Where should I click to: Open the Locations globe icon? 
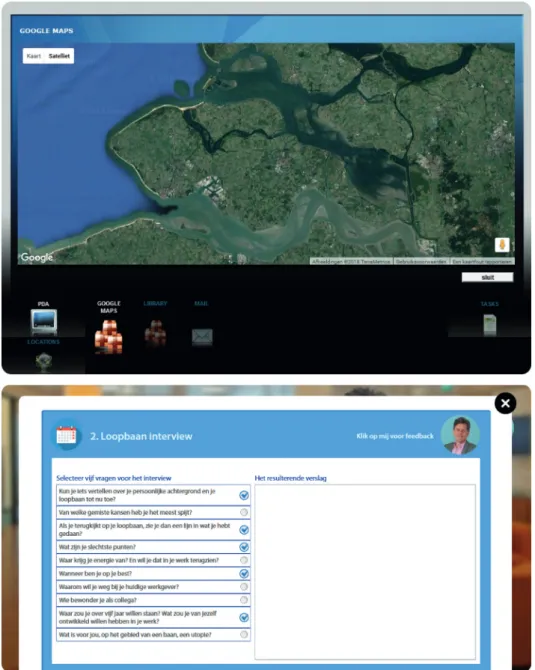pyautogui.click(x=44, y=361)
